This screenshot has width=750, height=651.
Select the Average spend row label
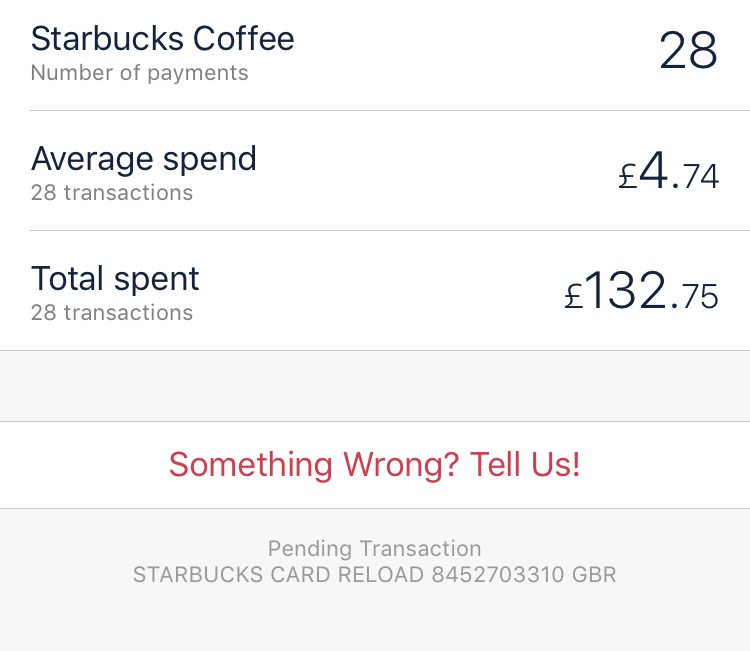143,159
